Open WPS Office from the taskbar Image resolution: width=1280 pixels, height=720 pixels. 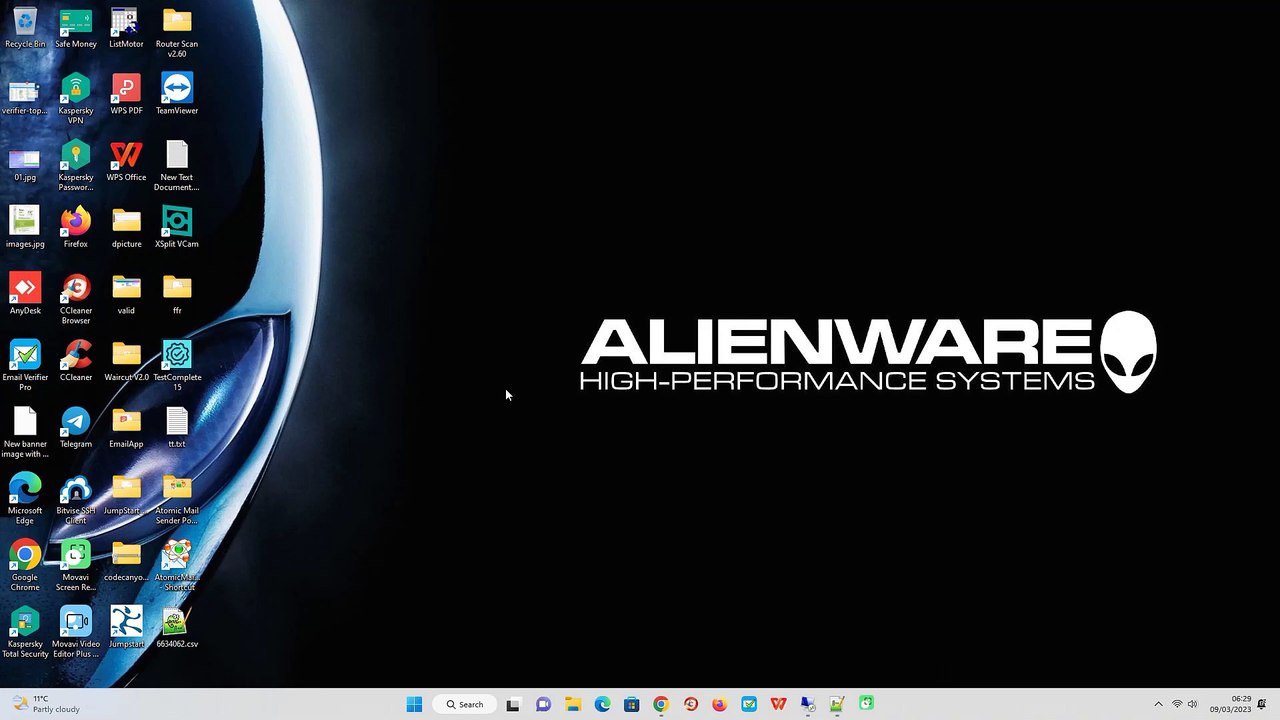(x=778, y=704)
